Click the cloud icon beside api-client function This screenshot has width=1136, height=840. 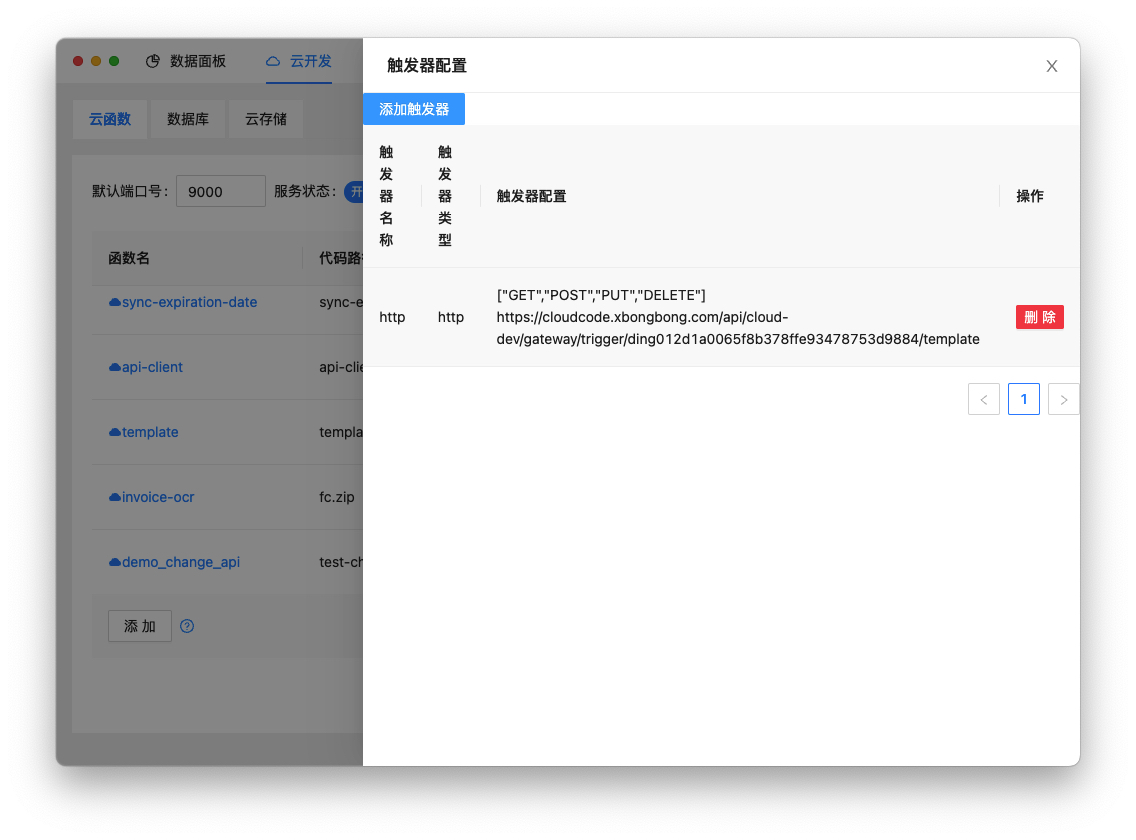pos(117,367)
